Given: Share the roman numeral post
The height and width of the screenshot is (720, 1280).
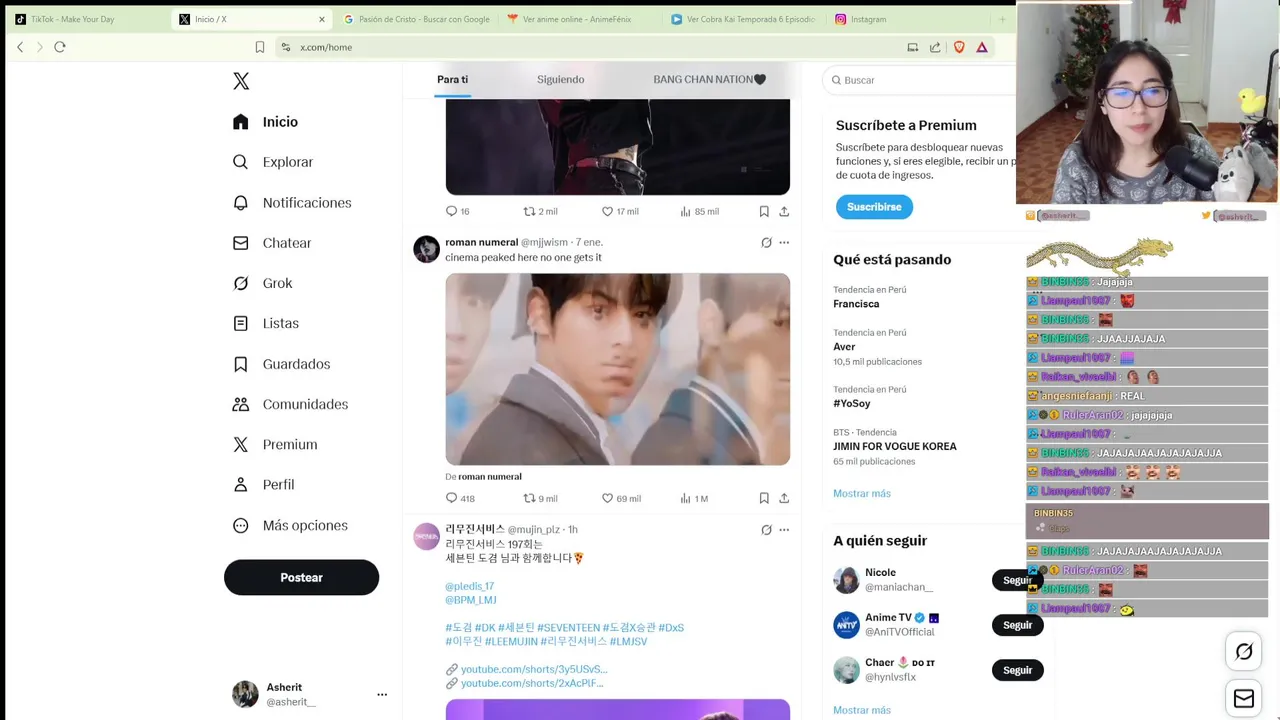Looking at the screenshot, I should coord(784,498).
